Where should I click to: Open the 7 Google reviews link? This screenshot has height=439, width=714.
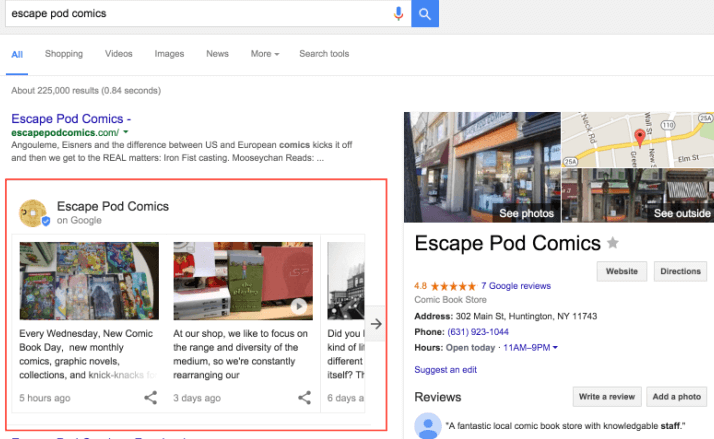[x=515, y=286]
